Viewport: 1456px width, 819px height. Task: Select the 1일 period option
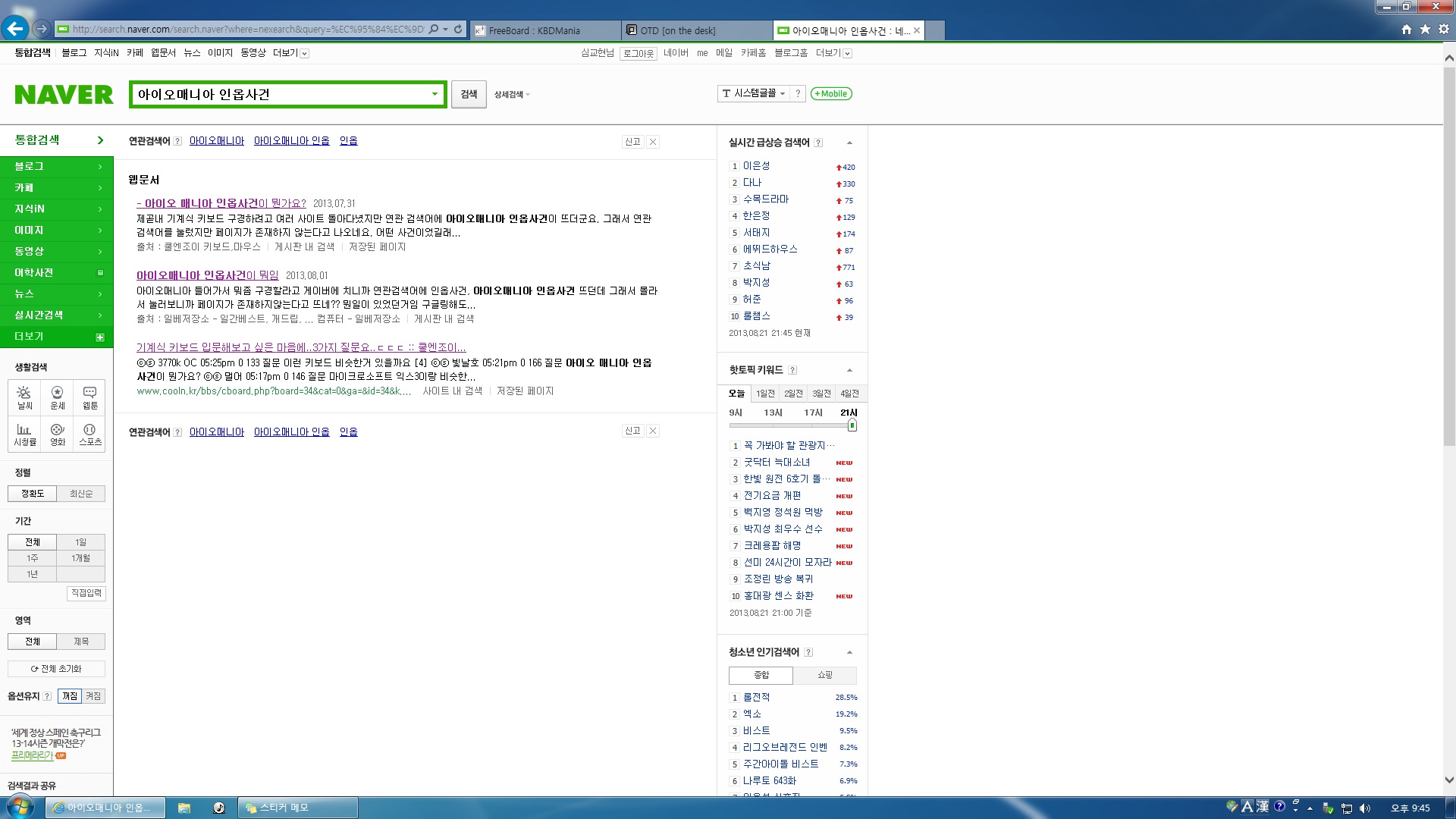[x=81, y=542]
